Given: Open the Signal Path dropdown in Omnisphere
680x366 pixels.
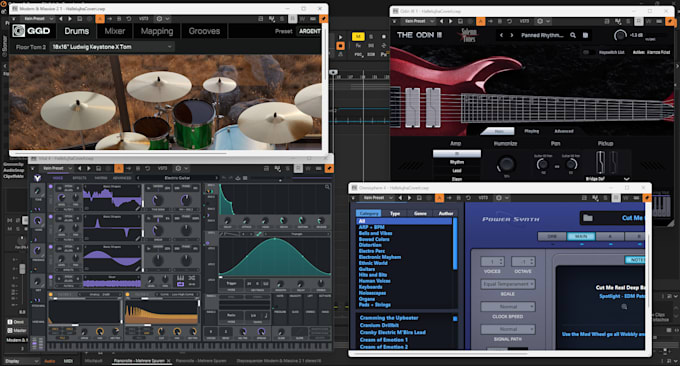Looking at the screenshot, I should pyautogui.click(x=507, y=329).
